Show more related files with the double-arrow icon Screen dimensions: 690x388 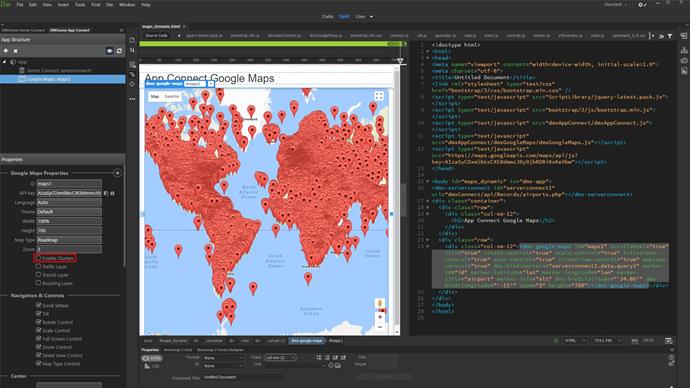(661, 36)
